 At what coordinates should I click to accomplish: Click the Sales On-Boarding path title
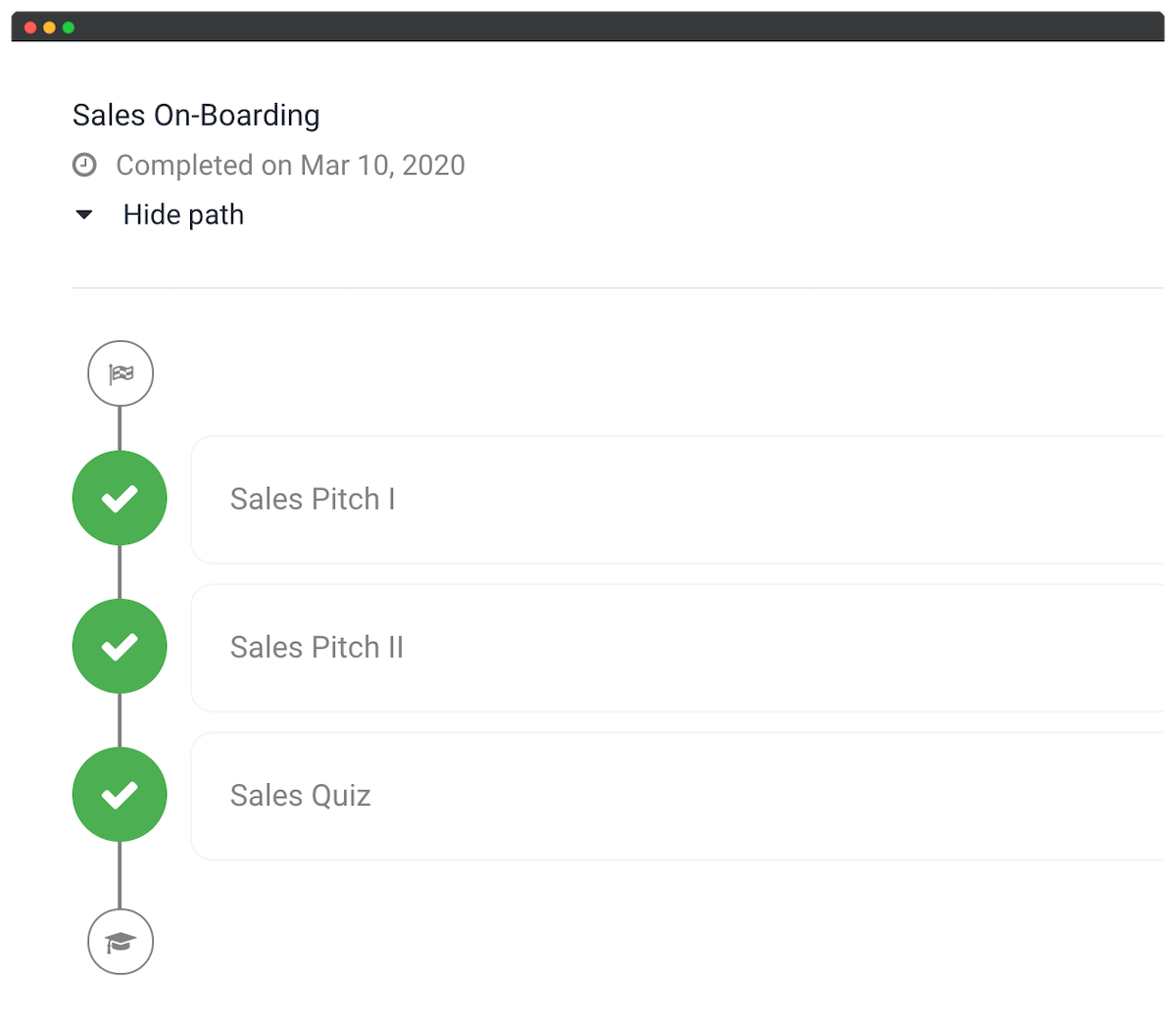point(196,116)
